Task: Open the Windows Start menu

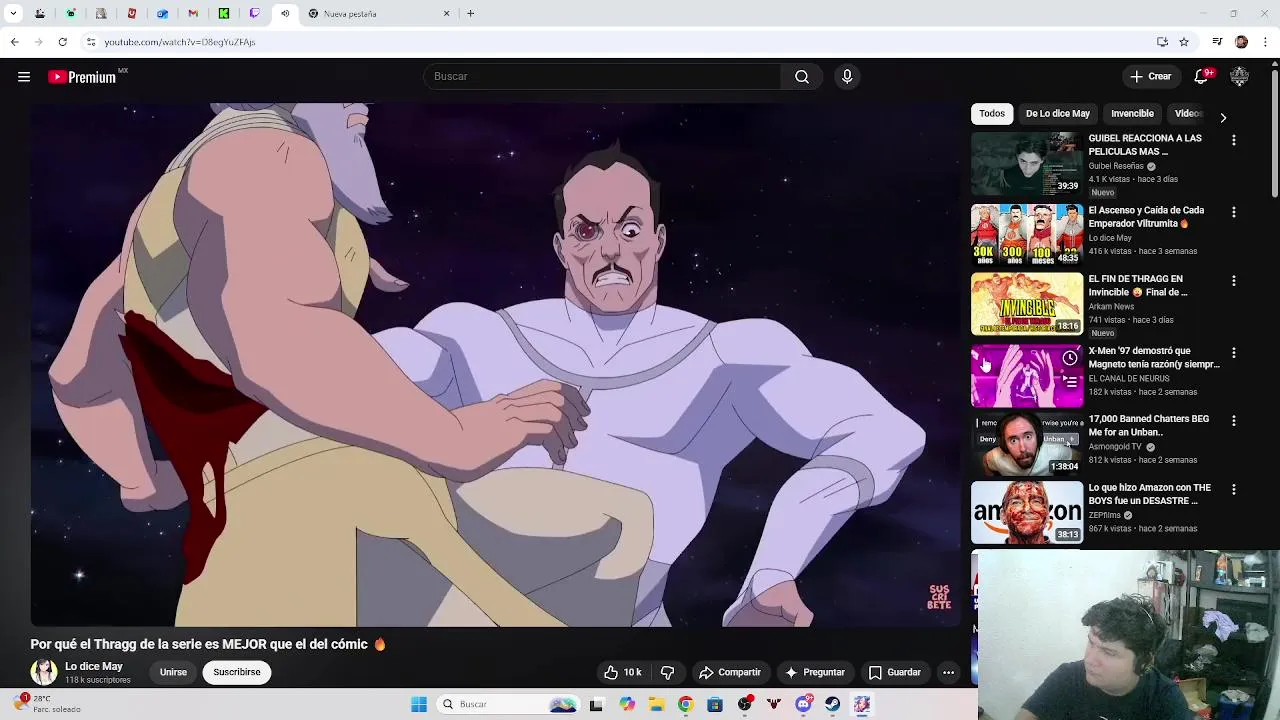Action: tap(419, 704)
